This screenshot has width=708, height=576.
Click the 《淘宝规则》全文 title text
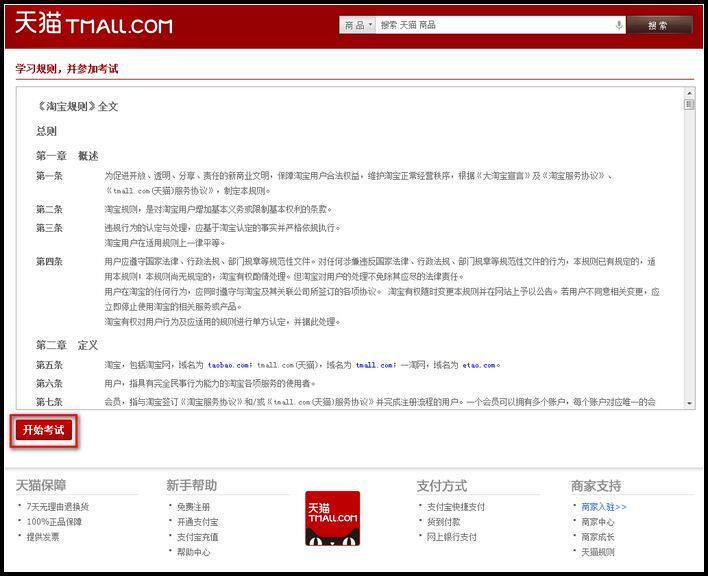pyautogui.click(x=77, y=107)
